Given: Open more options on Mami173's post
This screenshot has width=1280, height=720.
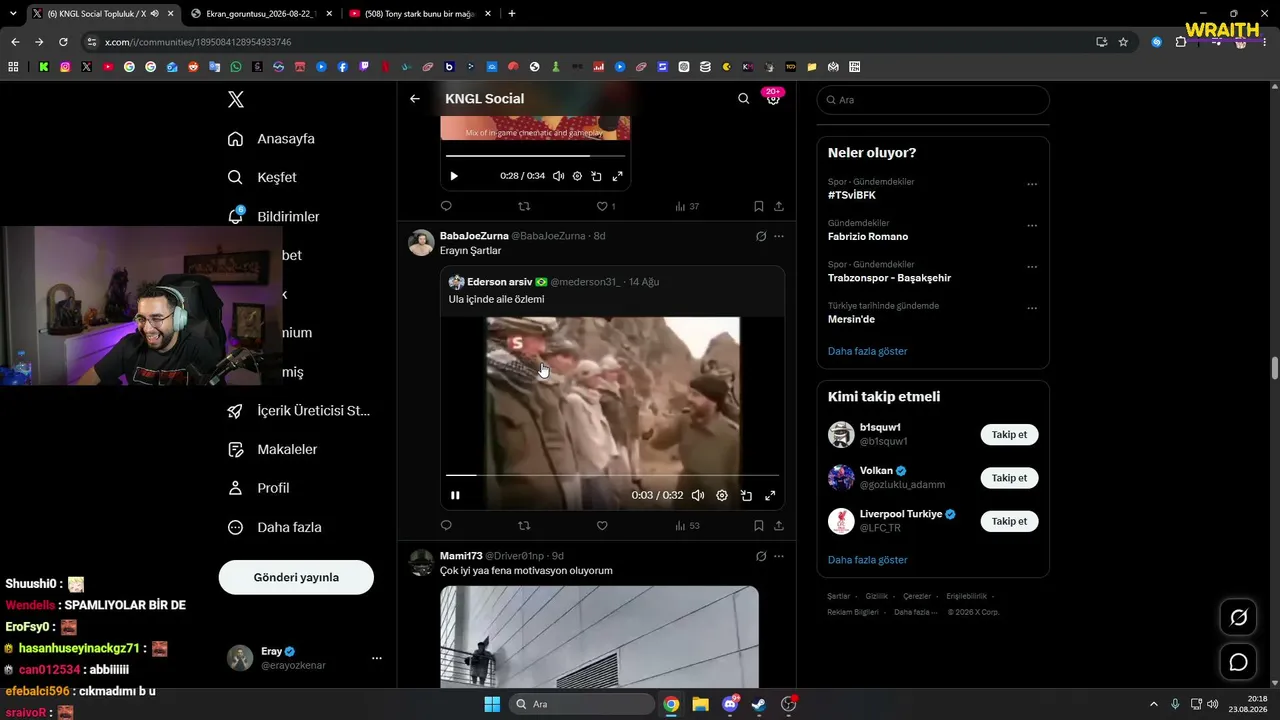Looking at the screenshot, I should point(779,556).
